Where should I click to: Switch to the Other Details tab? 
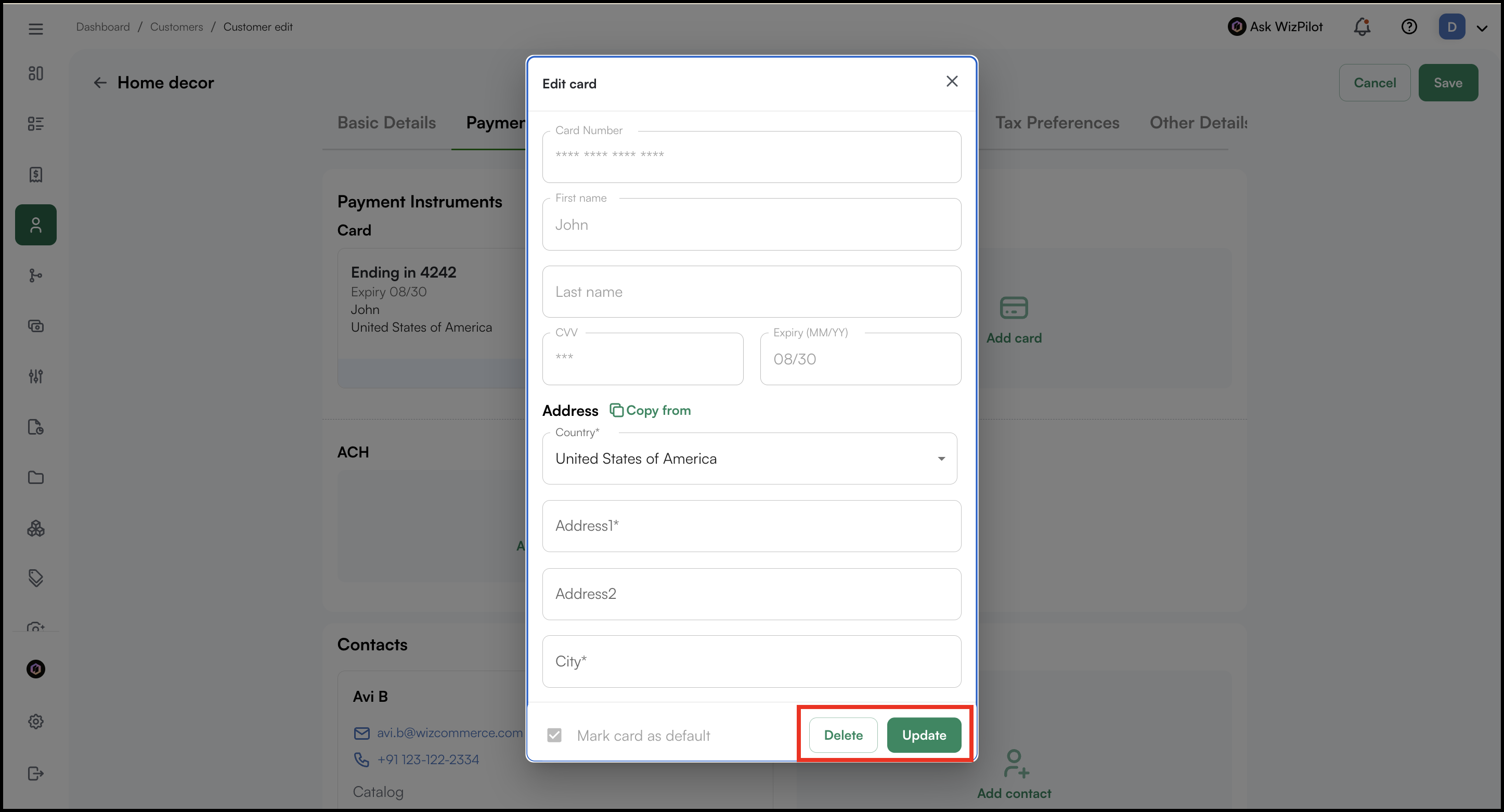(x=1198, y=123)
